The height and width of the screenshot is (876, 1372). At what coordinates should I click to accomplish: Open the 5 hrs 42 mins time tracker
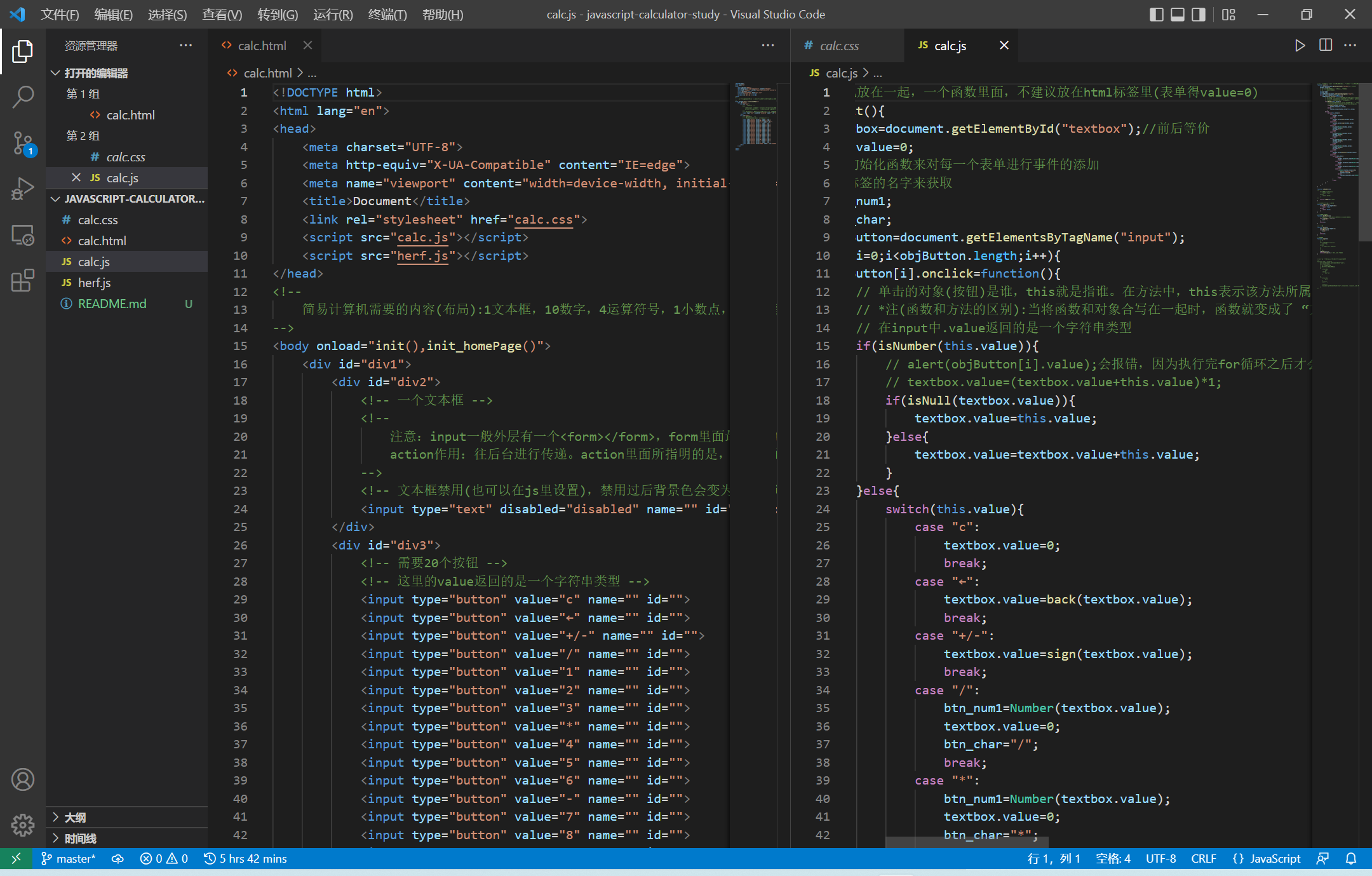[x=245, y=859]
